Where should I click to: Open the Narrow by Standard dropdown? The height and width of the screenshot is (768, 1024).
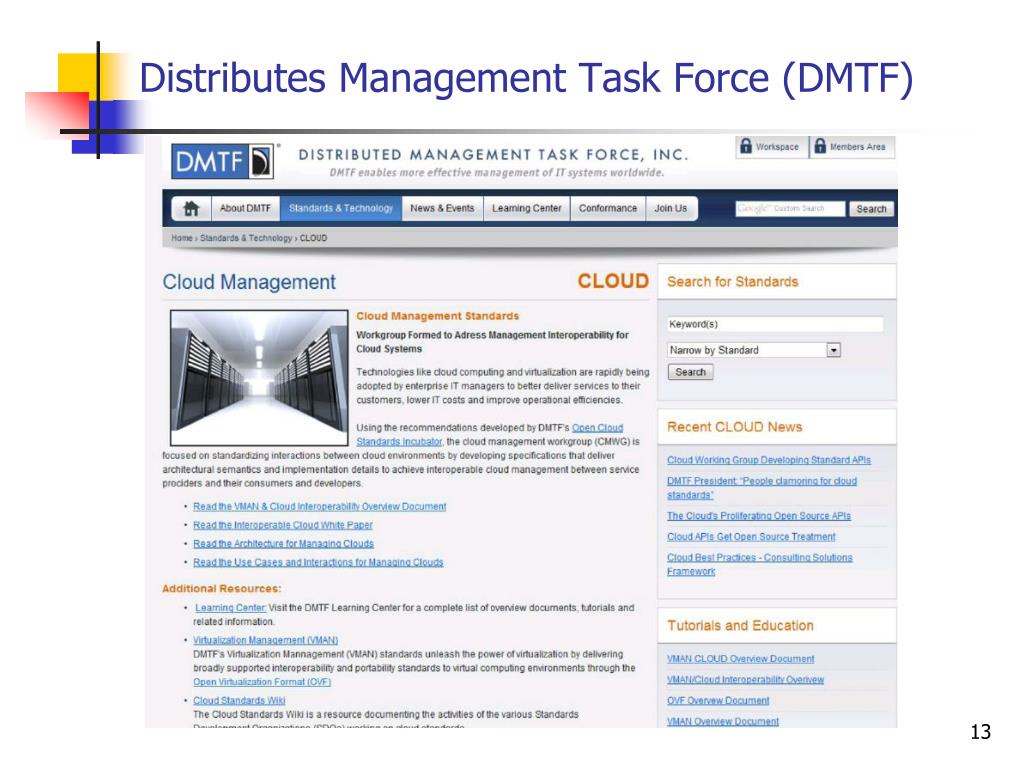pyautogui.click(x=754, y=350)
